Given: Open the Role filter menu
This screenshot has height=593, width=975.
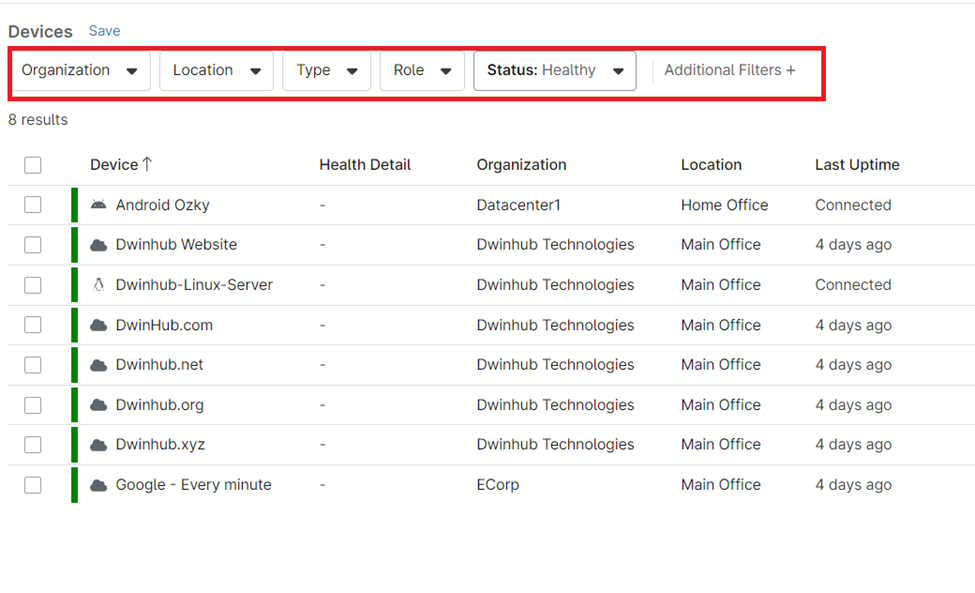Looking at the screenshot, I should click(x=422, y=70).
